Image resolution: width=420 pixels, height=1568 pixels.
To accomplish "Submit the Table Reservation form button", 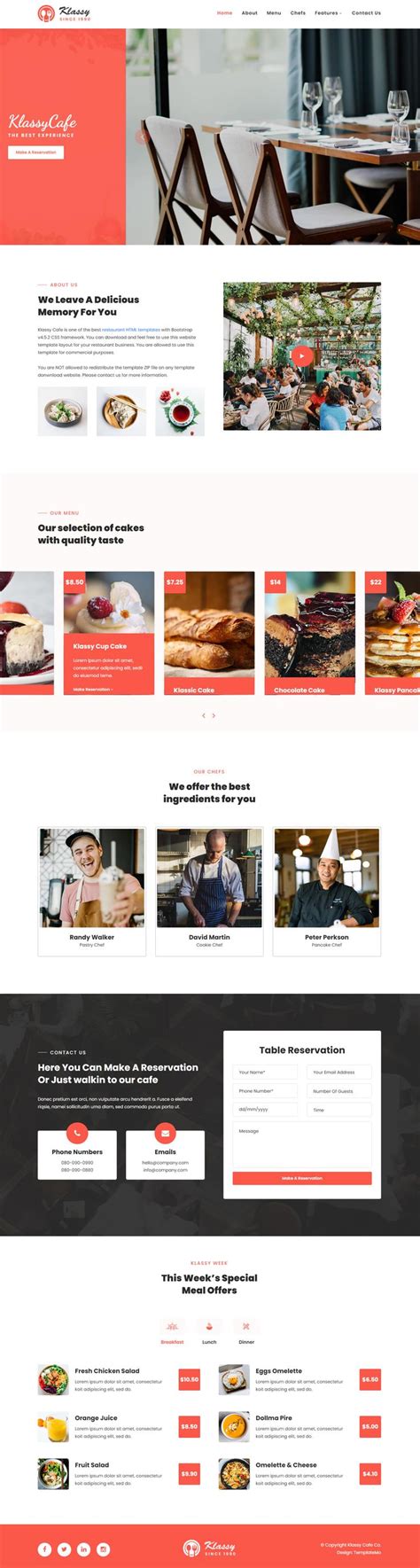I will [302, 1178].
